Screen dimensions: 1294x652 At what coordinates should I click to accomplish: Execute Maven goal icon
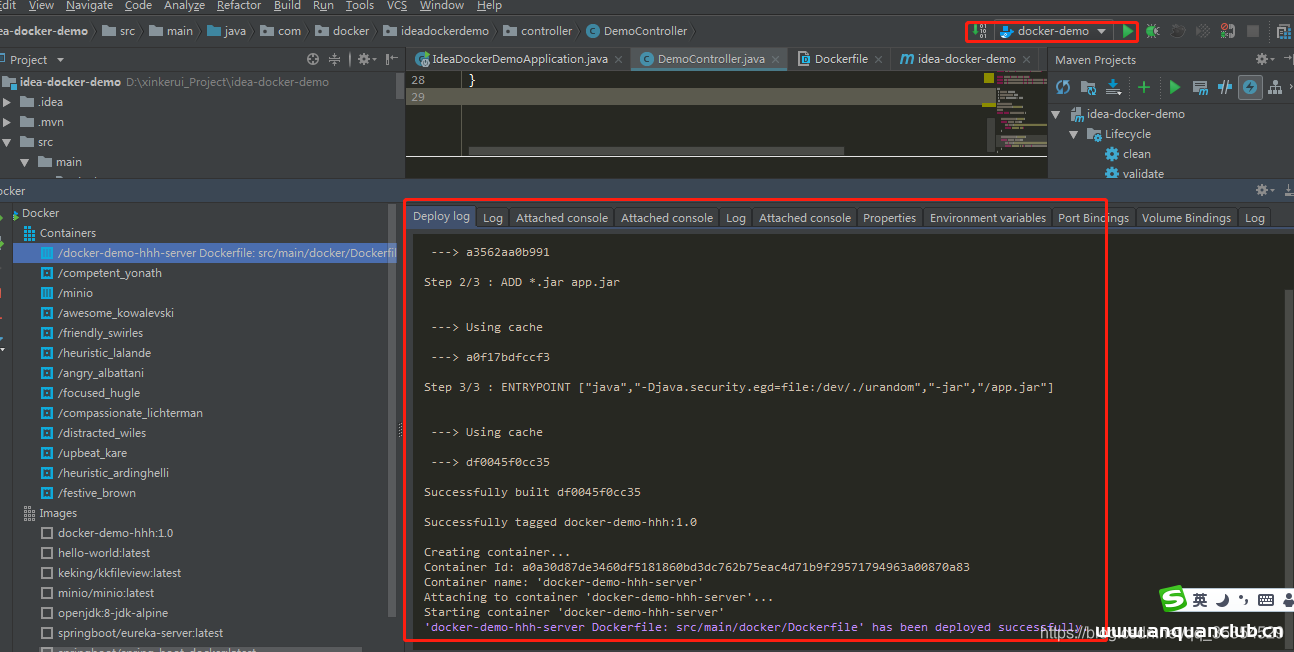click(x=1200, y=88)
